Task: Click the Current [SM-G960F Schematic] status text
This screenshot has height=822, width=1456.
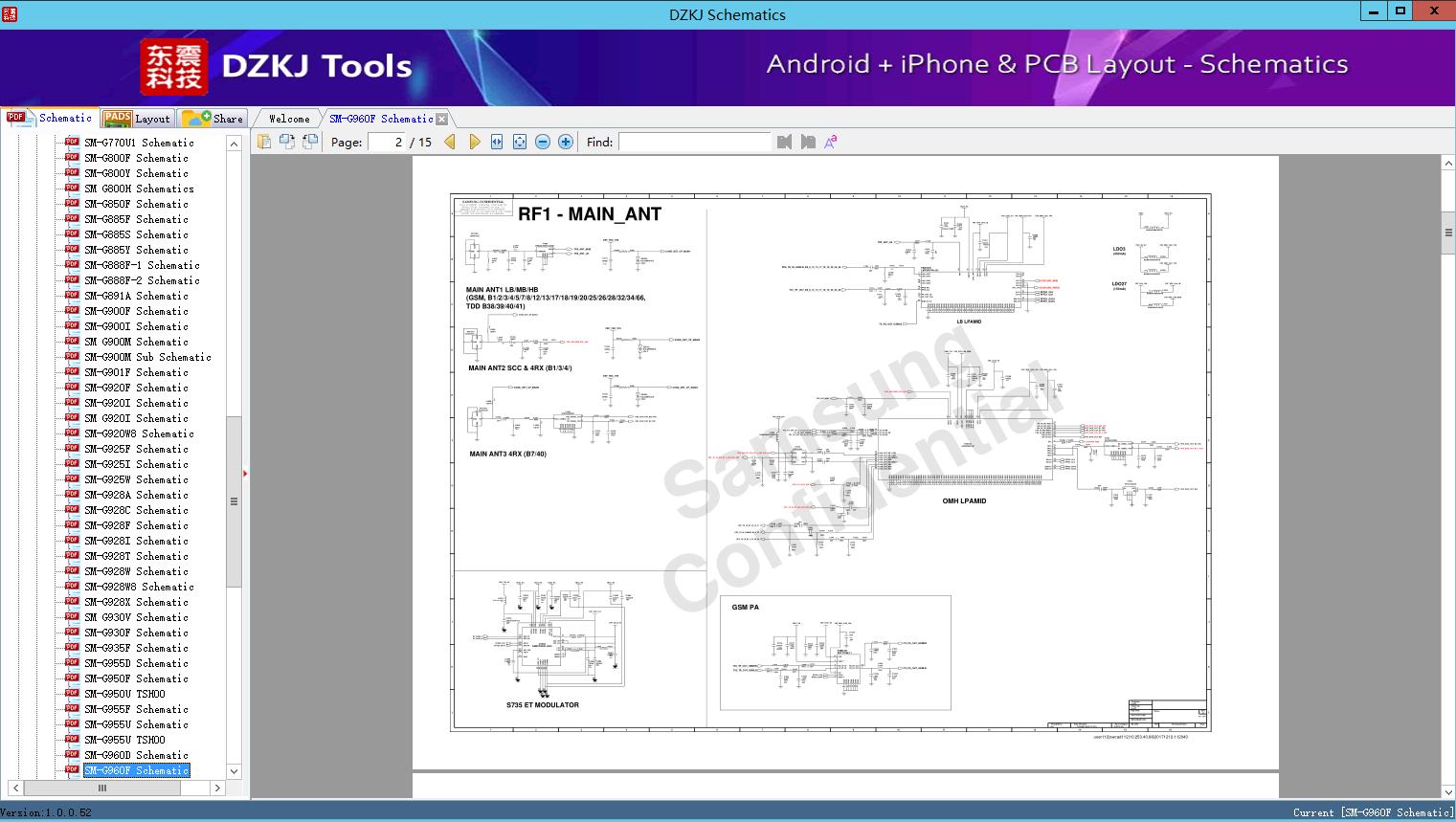Action: click(x=1373, y=812)
